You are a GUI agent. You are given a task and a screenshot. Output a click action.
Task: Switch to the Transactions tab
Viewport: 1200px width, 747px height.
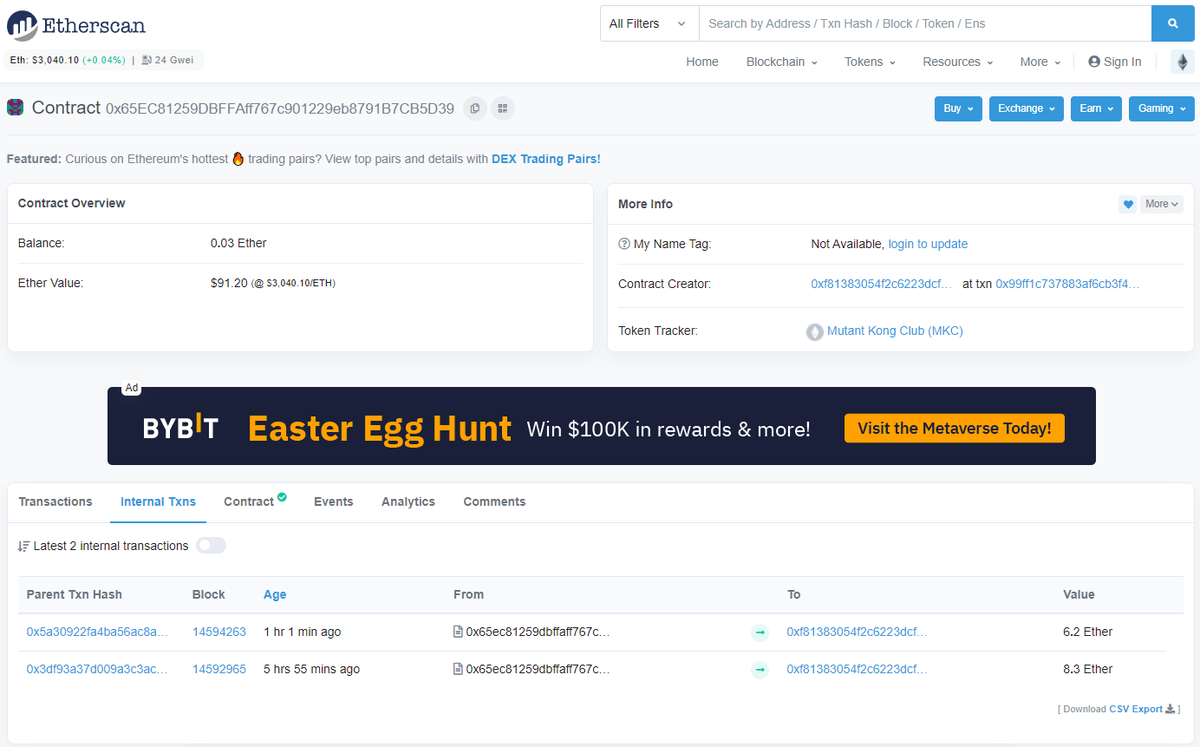(55, 502)
